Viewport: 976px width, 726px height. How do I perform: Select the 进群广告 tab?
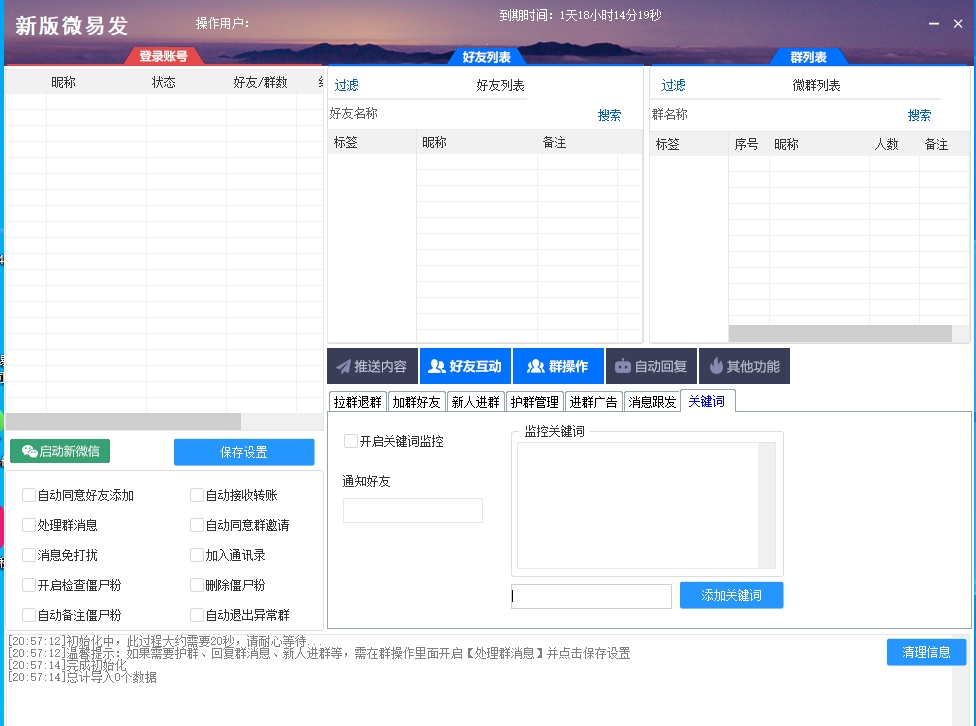pyautogui.click(x=593, y=402)
